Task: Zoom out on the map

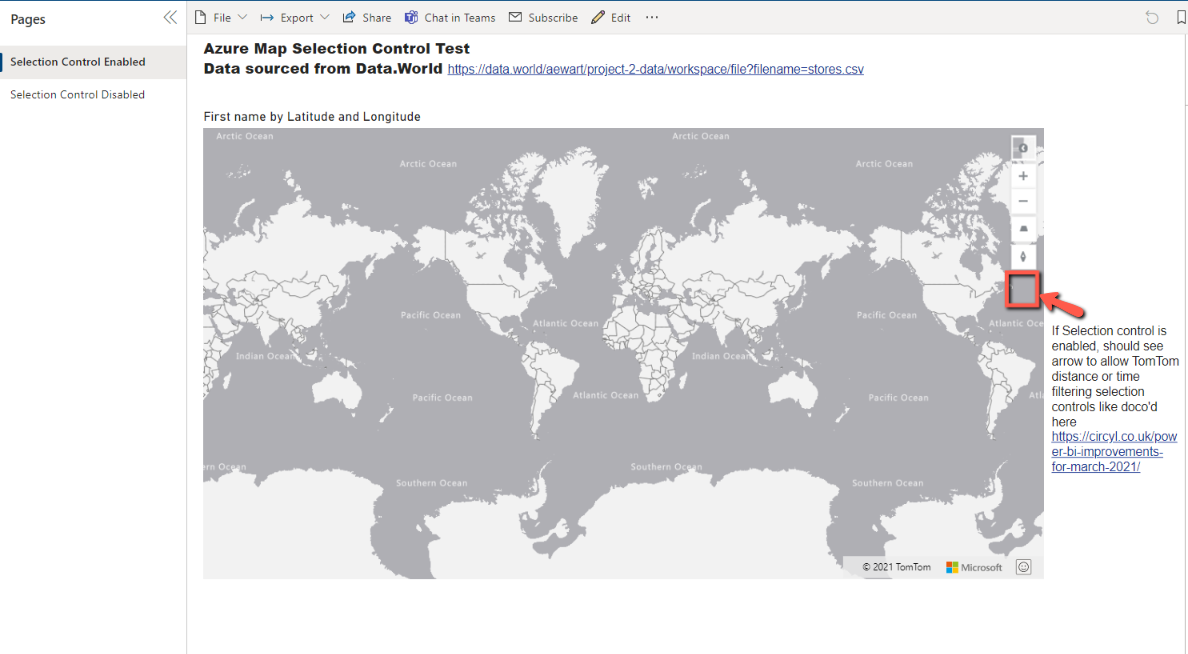Action: click(x=1023, y=201)
